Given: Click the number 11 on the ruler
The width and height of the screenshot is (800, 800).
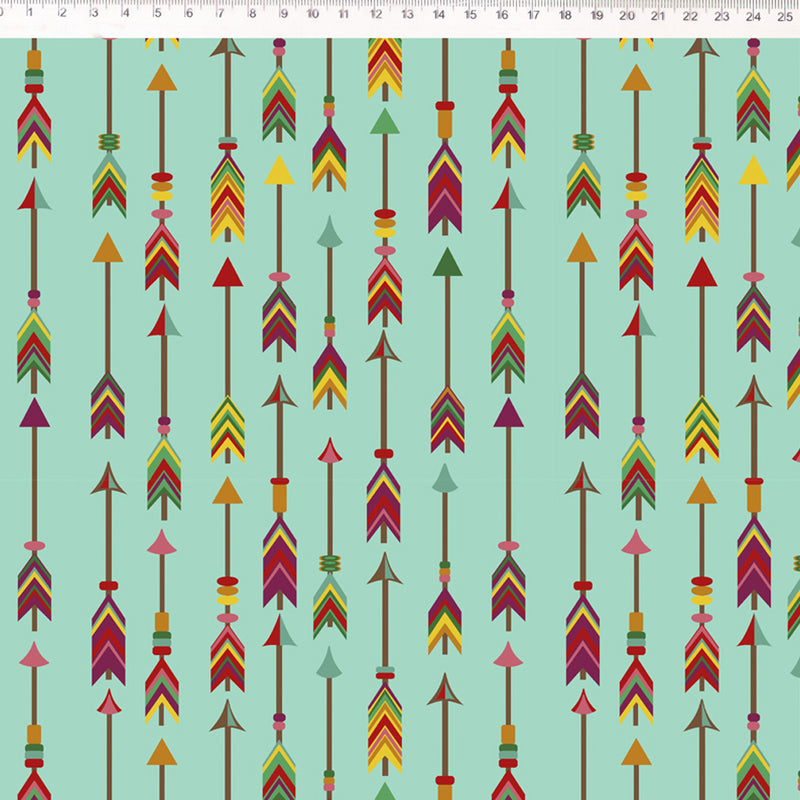Looking at the screenshot, I should pyautogui.click(x=344, y=14).
